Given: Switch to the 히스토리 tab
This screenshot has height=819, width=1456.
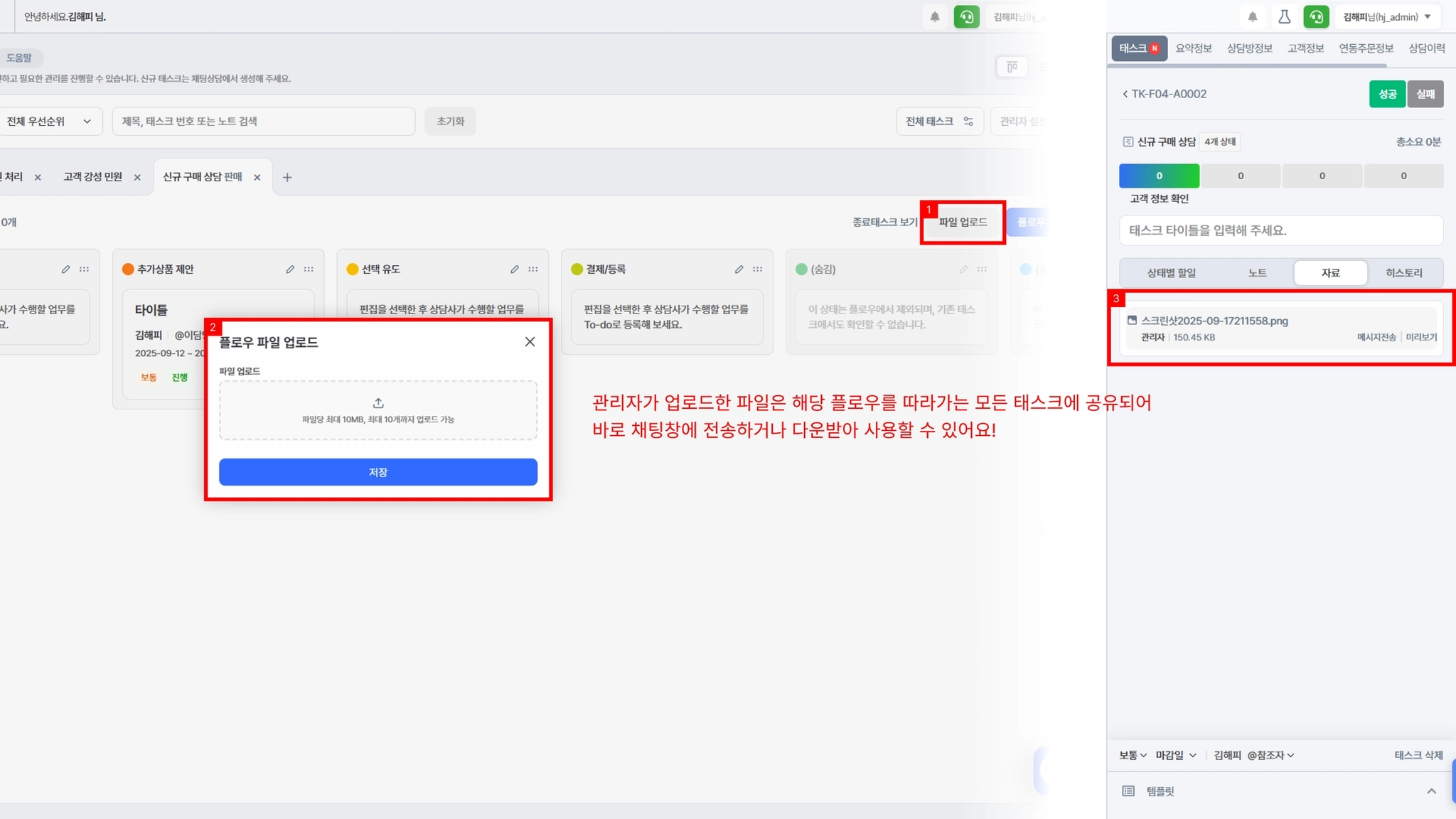Looking at the screenshot, I should click(1403, 273).
